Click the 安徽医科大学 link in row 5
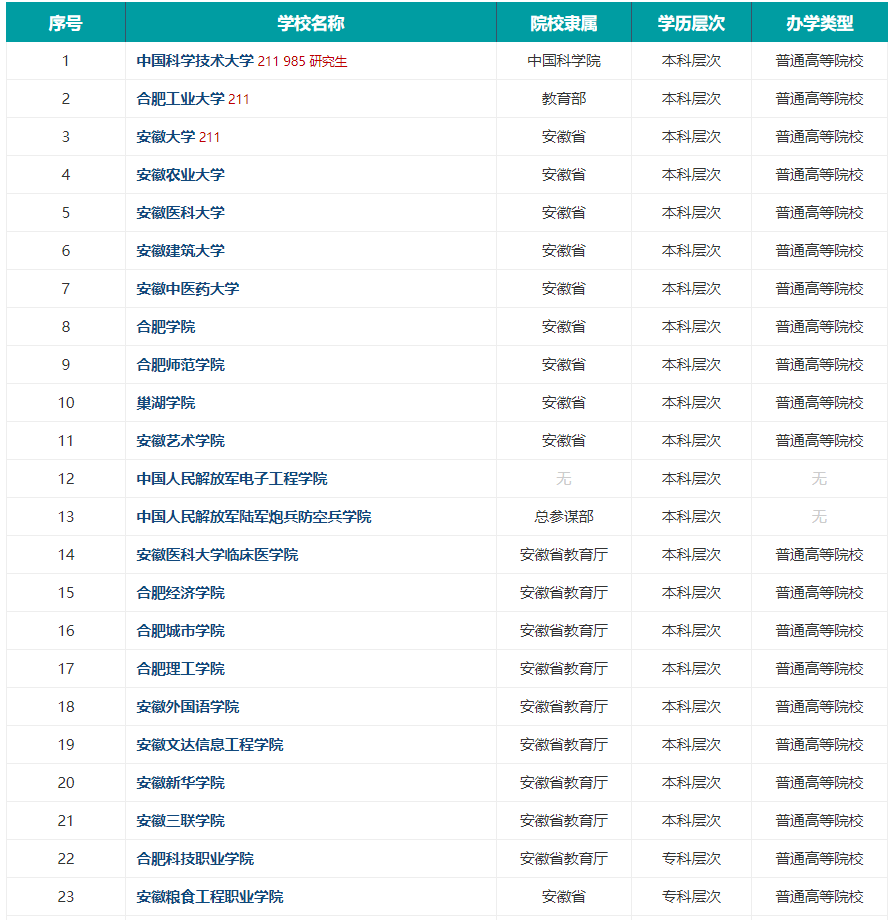The height and width of the screenshot is (920, 894). [x=180, y=213]
